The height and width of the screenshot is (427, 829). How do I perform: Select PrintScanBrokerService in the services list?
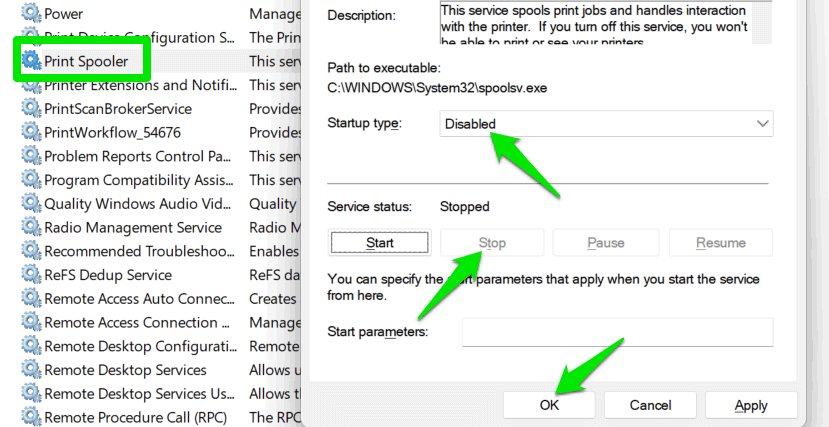coord(118,109)
